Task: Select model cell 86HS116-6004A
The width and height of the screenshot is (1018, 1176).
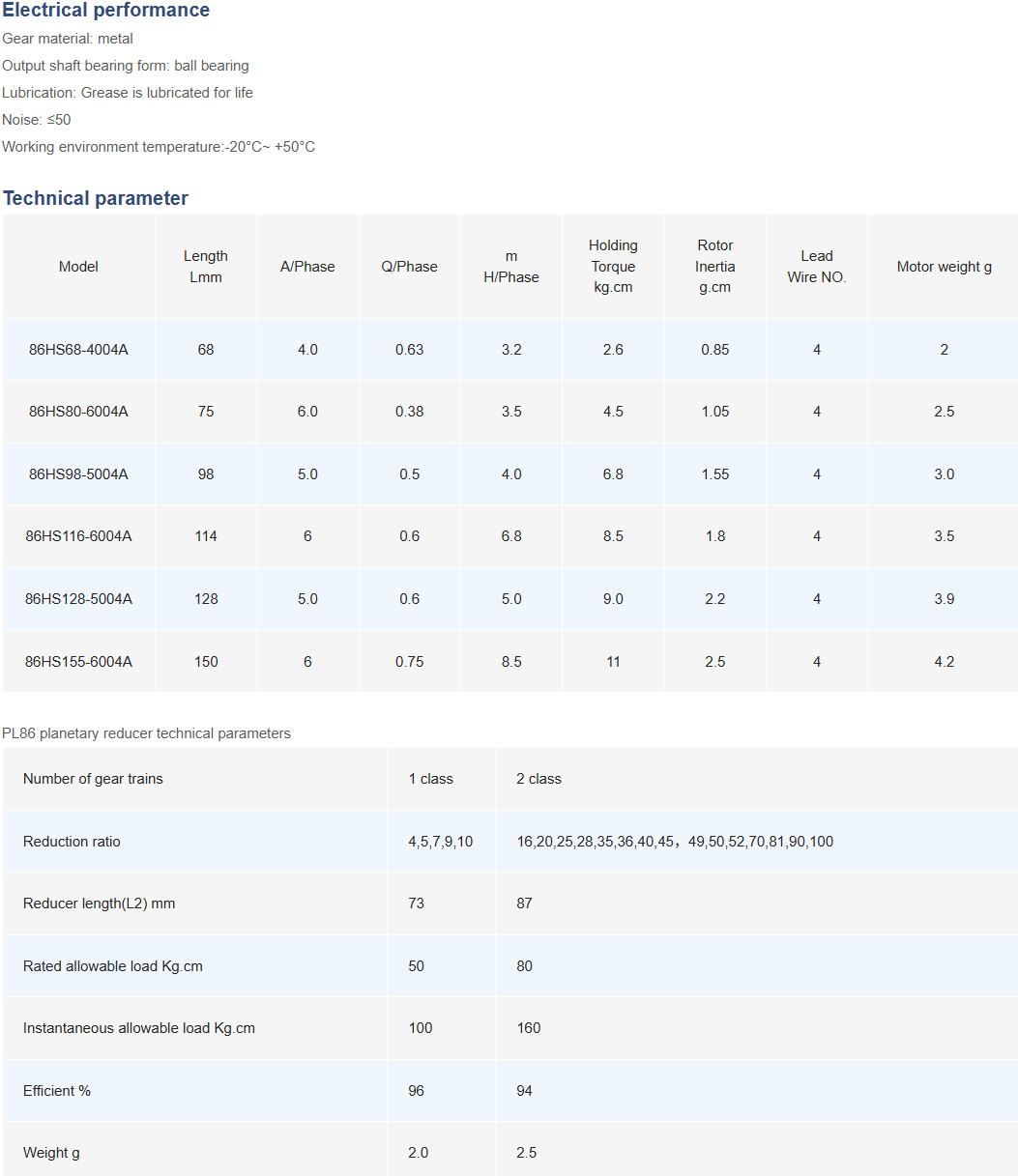Action: [78, 536]
